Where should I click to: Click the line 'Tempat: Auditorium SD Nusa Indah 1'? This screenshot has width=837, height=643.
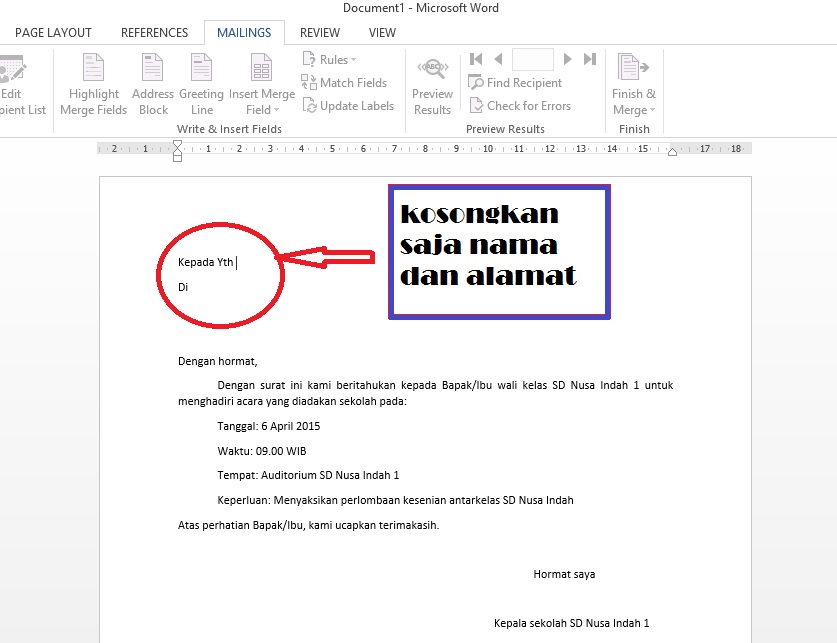click(x=308, y=475)
